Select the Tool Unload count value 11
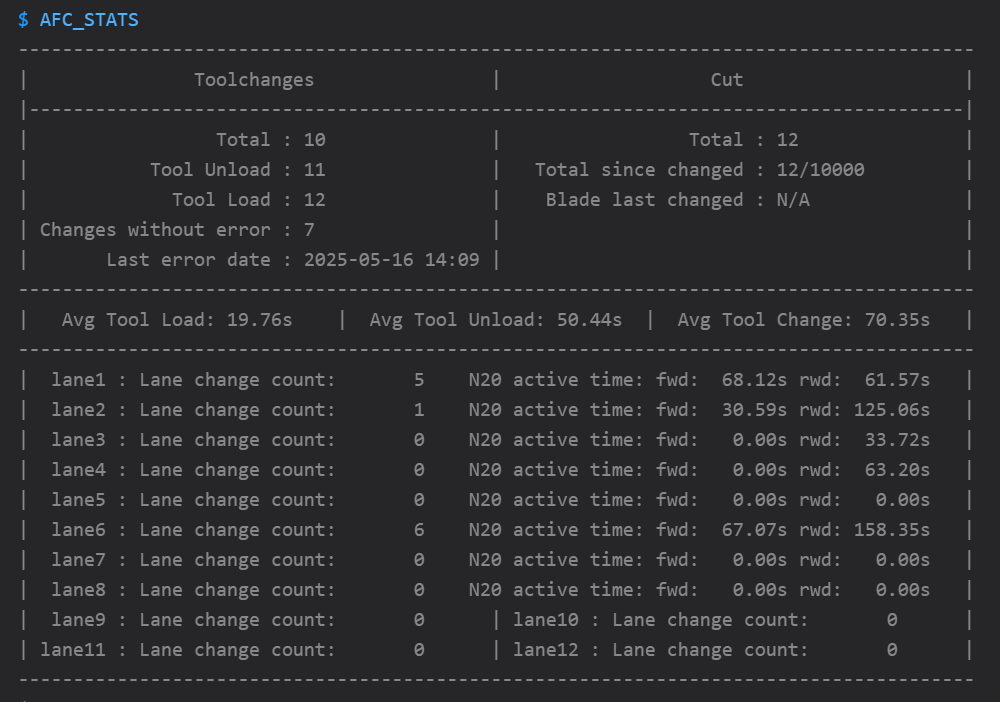 pyautogui.click(x=314, y=170)
